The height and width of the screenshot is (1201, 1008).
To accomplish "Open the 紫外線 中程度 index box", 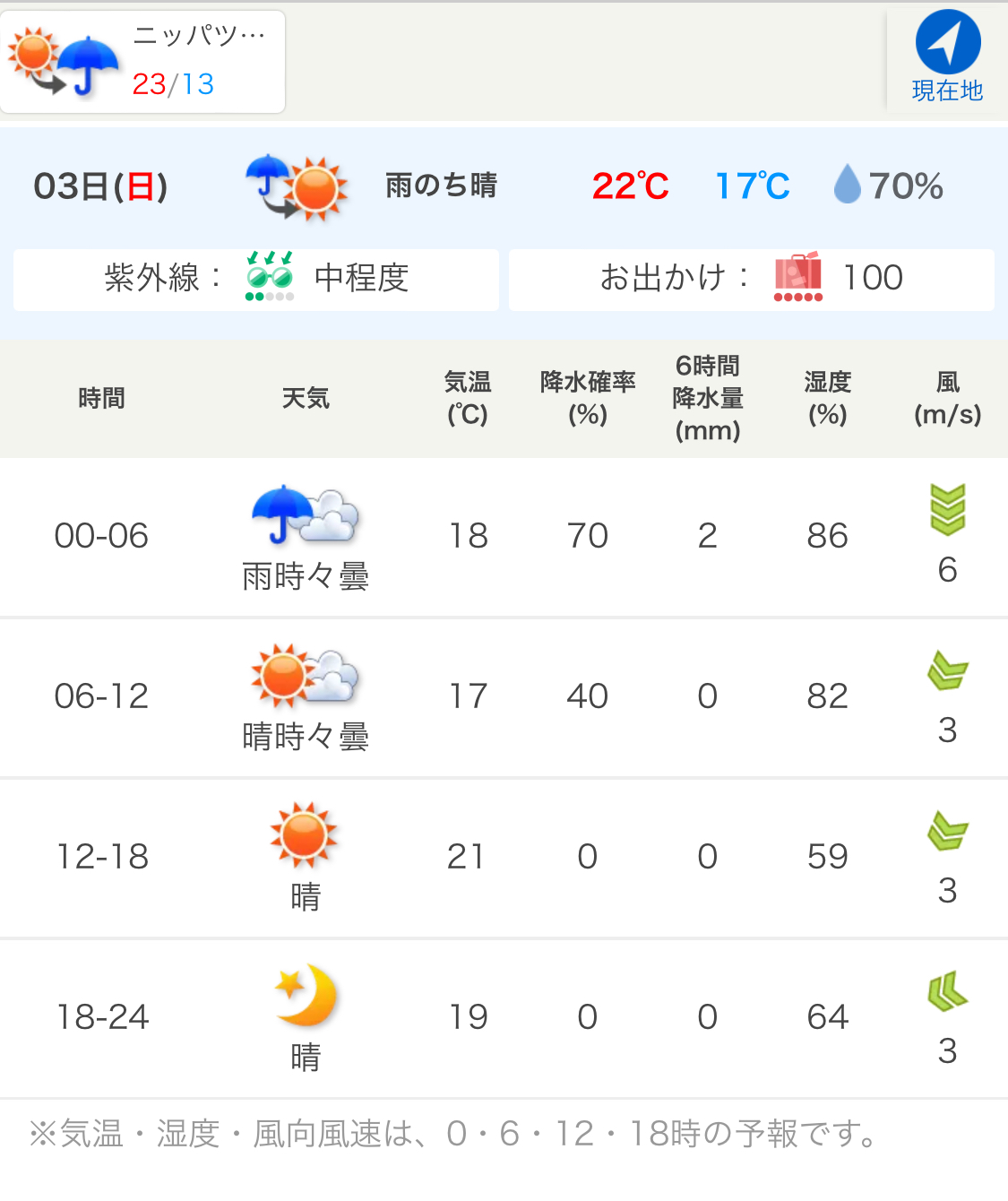I will tap(256, 280).
